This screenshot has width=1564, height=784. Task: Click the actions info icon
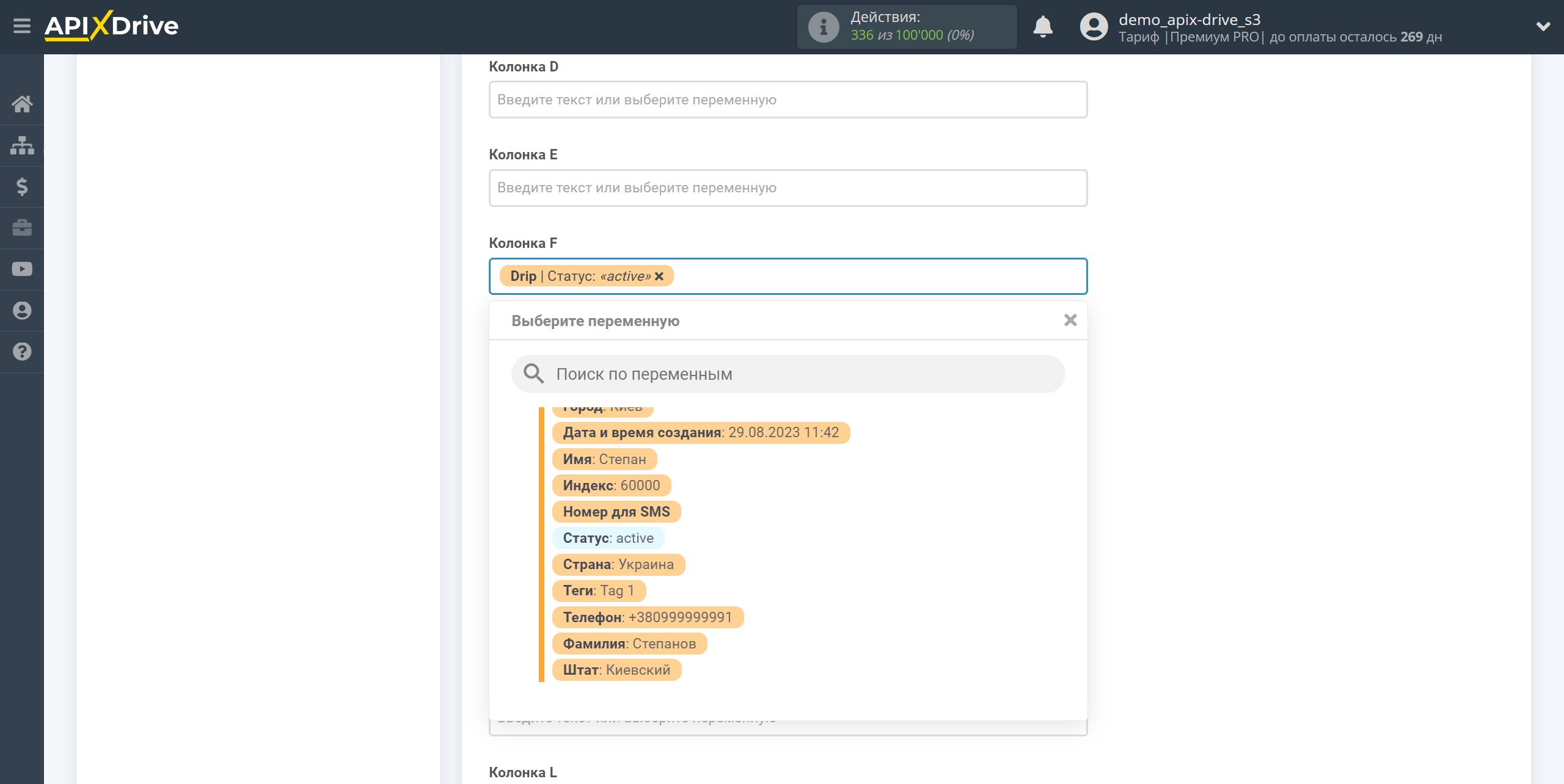pos(823,27)
